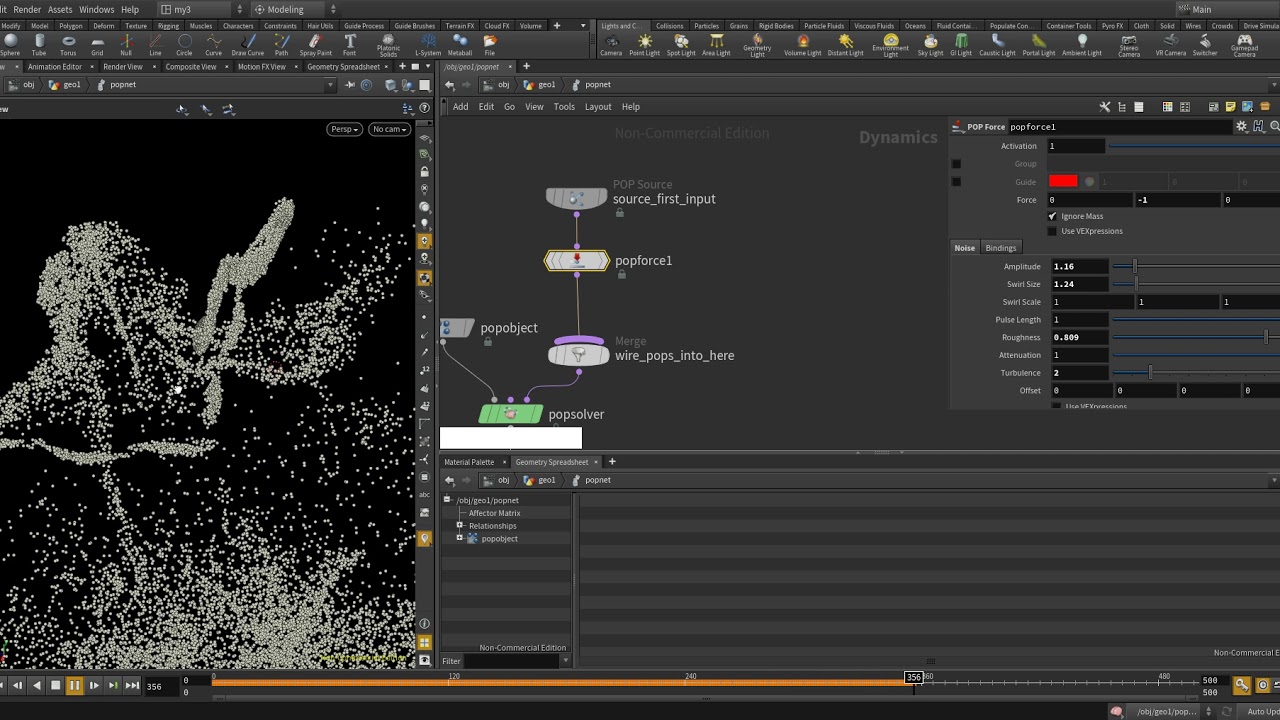The width and height of the screenshot is (1280, 720).
Task: Select the L-System shelf tool
Action: pos(428,45)
